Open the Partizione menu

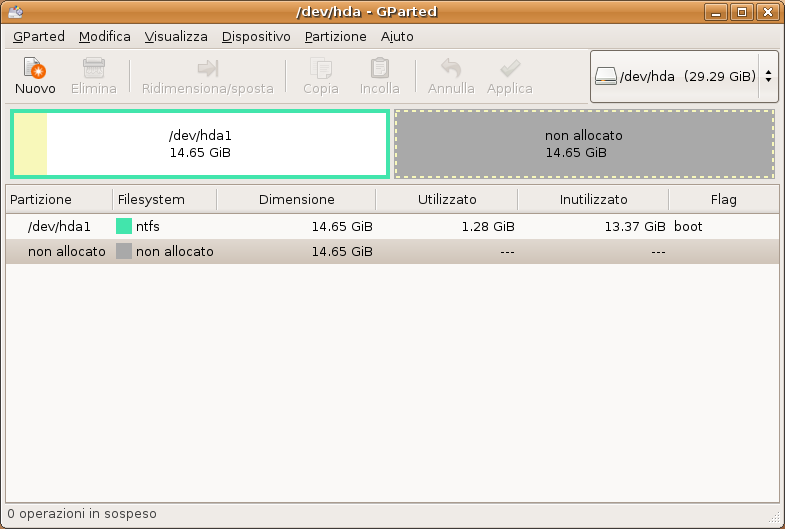(x=335, y=36)
